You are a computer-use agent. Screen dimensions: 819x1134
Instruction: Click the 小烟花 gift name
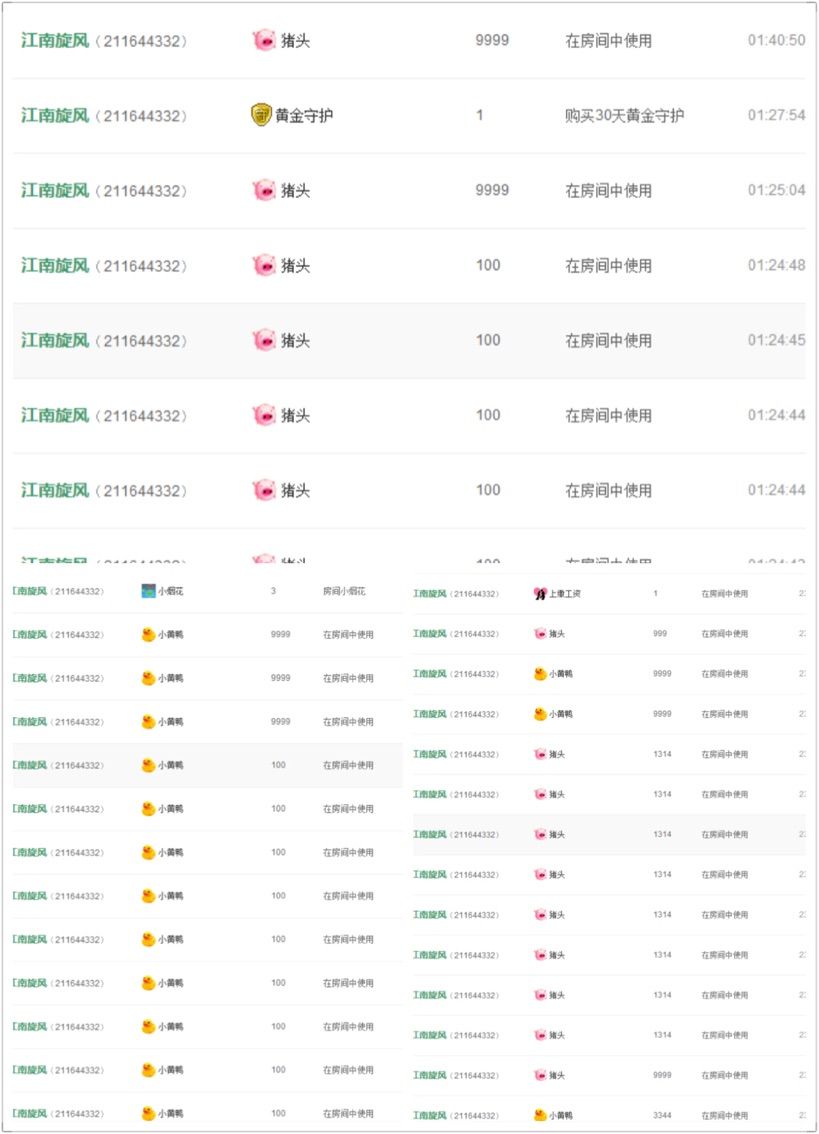[171, 591]
